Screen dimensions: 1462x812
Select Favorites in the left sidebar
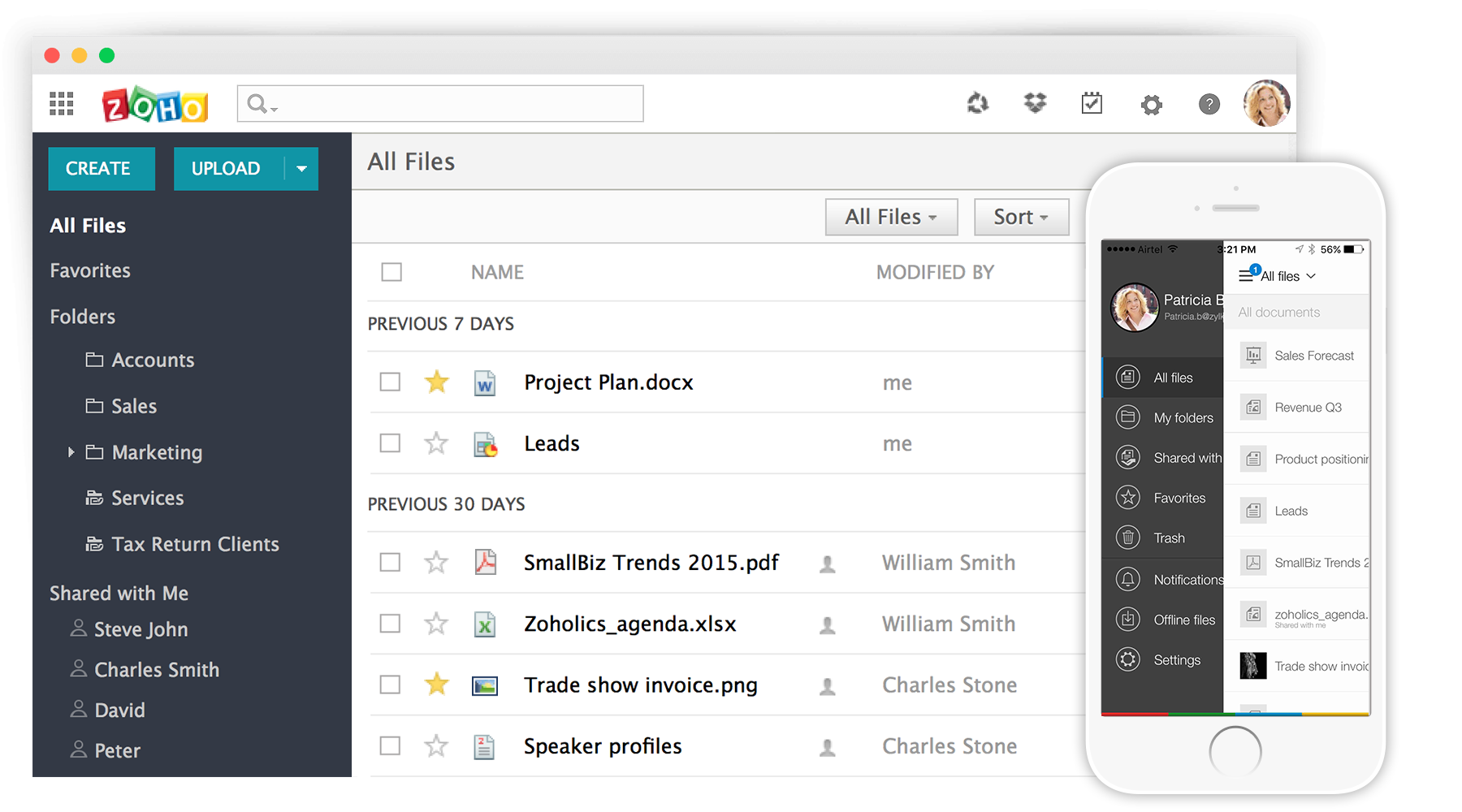coord(90,270)
